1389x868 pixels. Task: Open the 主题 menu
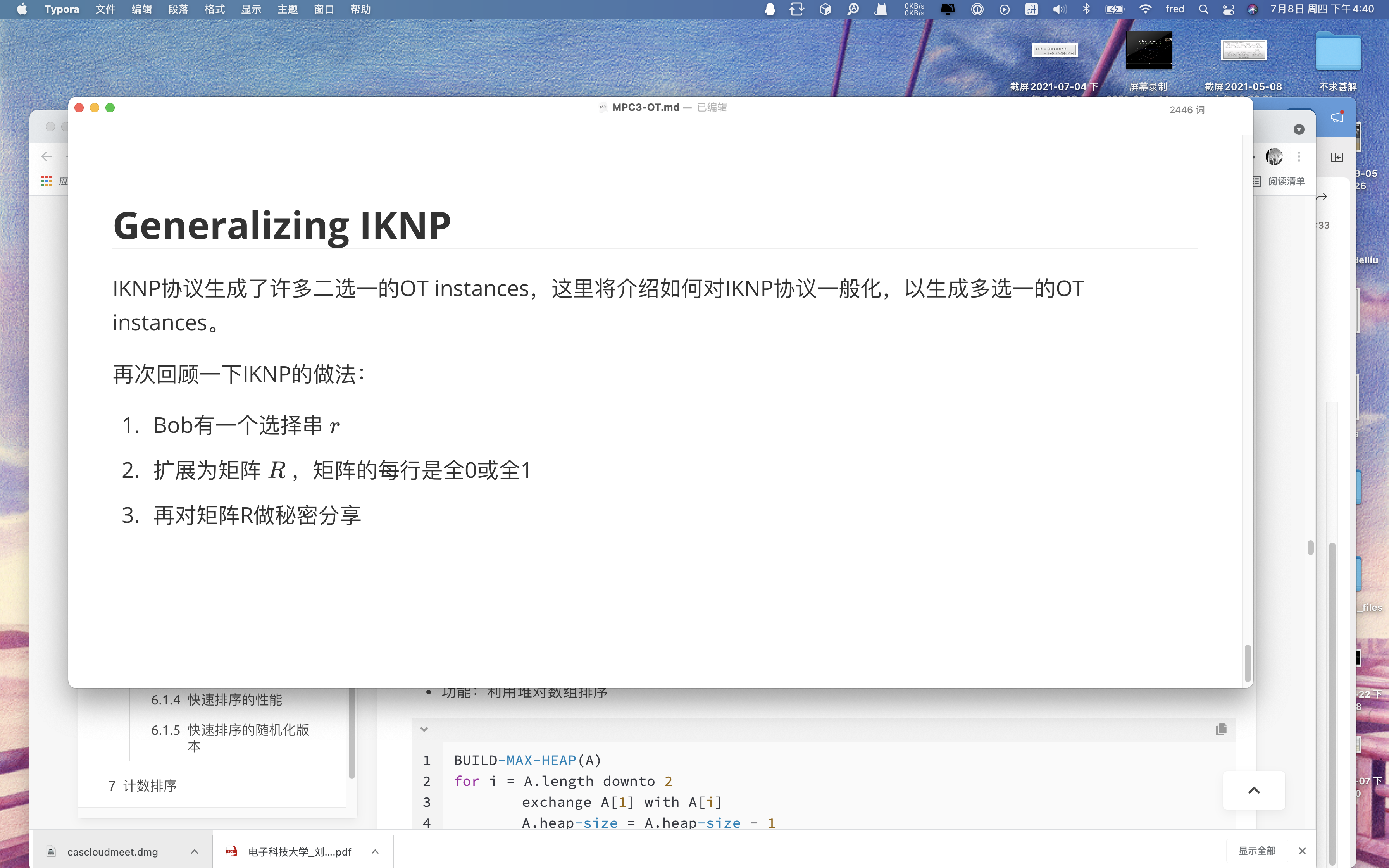[288, 9]
